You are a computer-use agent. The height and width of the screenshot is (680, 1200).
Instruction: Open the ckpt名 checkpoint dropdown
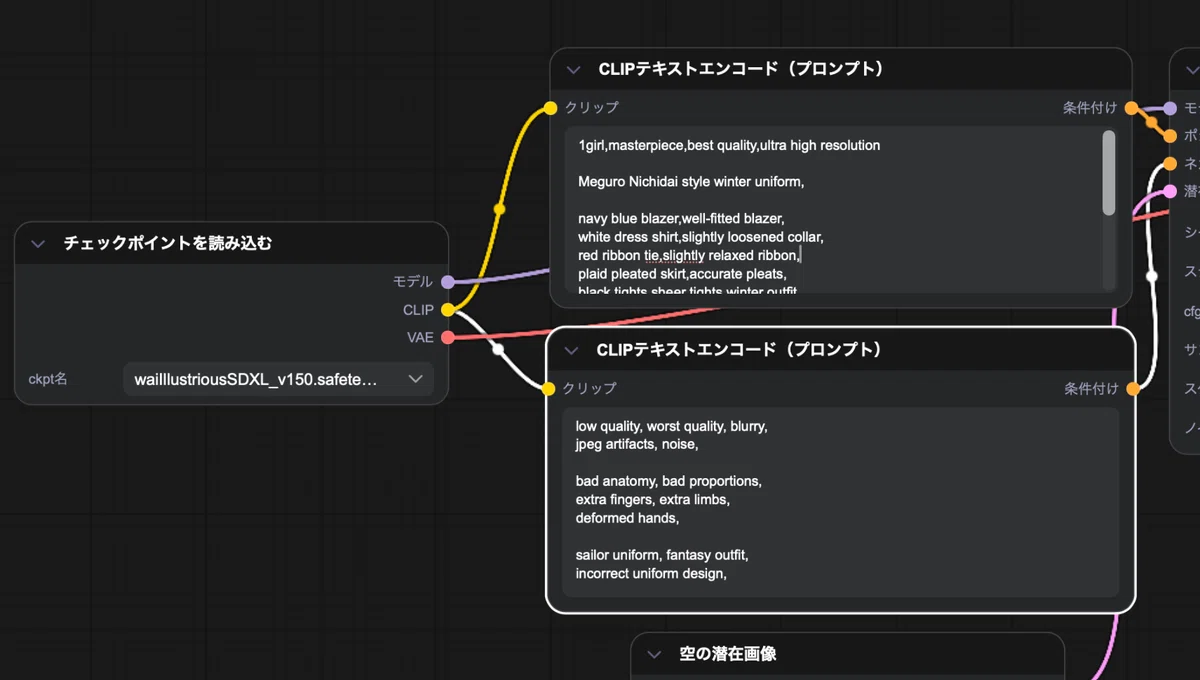point(279,380)
